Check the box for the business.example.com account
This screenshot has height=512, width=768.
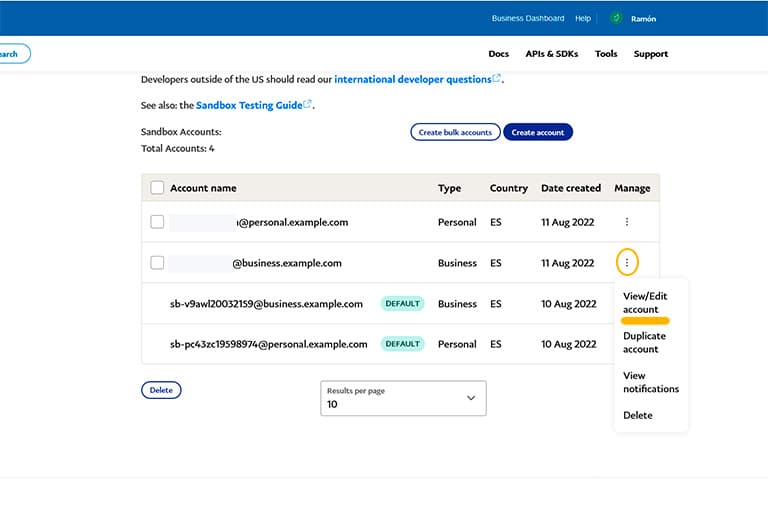coord(157,263)
